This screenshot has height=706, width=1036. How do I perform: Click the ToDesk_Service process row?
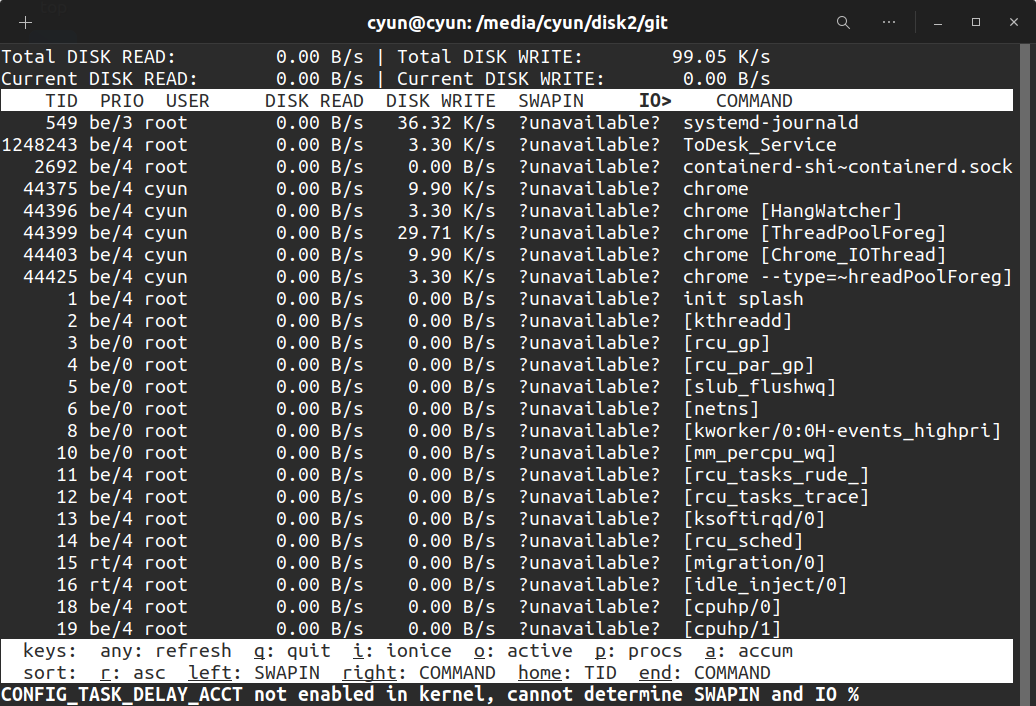point(507,145)
